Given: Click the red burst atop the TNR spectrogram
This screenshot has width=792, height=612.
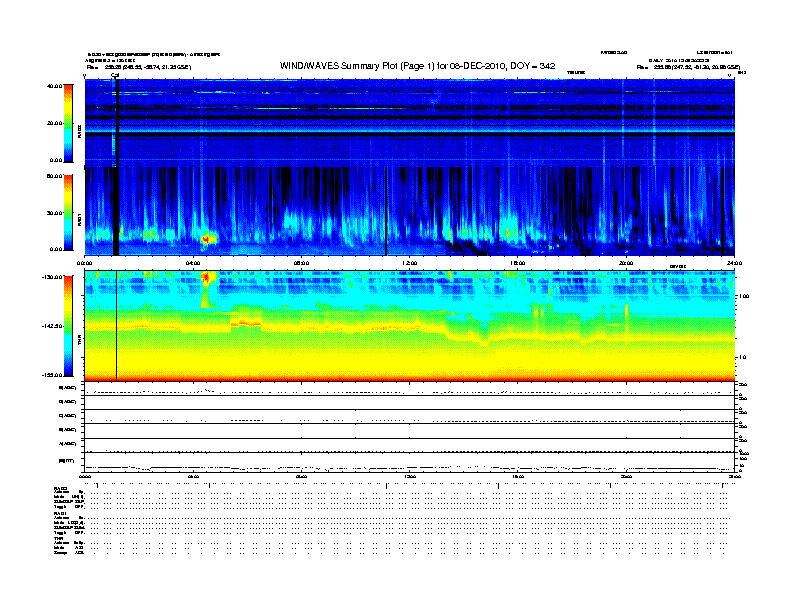Looking at the screenshot, I should click(x=207, y=277).
